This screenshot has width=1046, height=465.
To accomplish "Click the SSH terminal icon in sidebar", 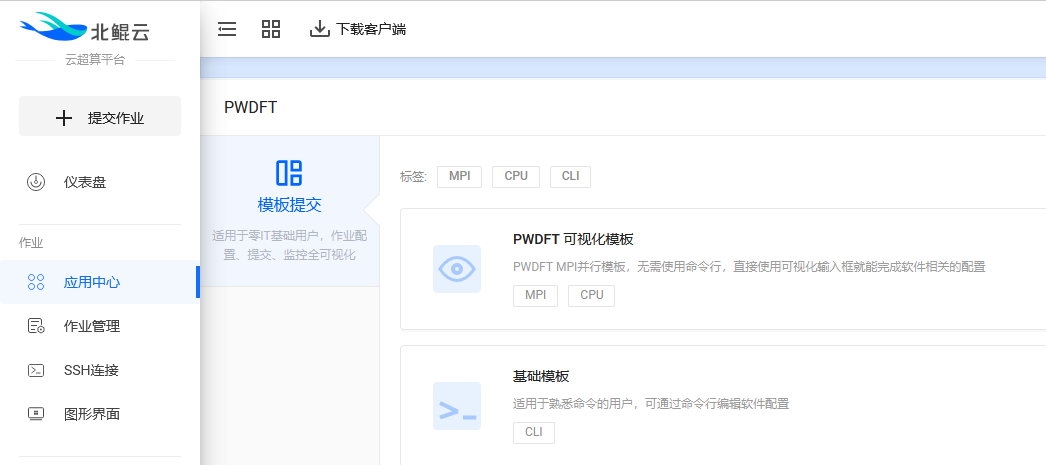I will [36, 370].
